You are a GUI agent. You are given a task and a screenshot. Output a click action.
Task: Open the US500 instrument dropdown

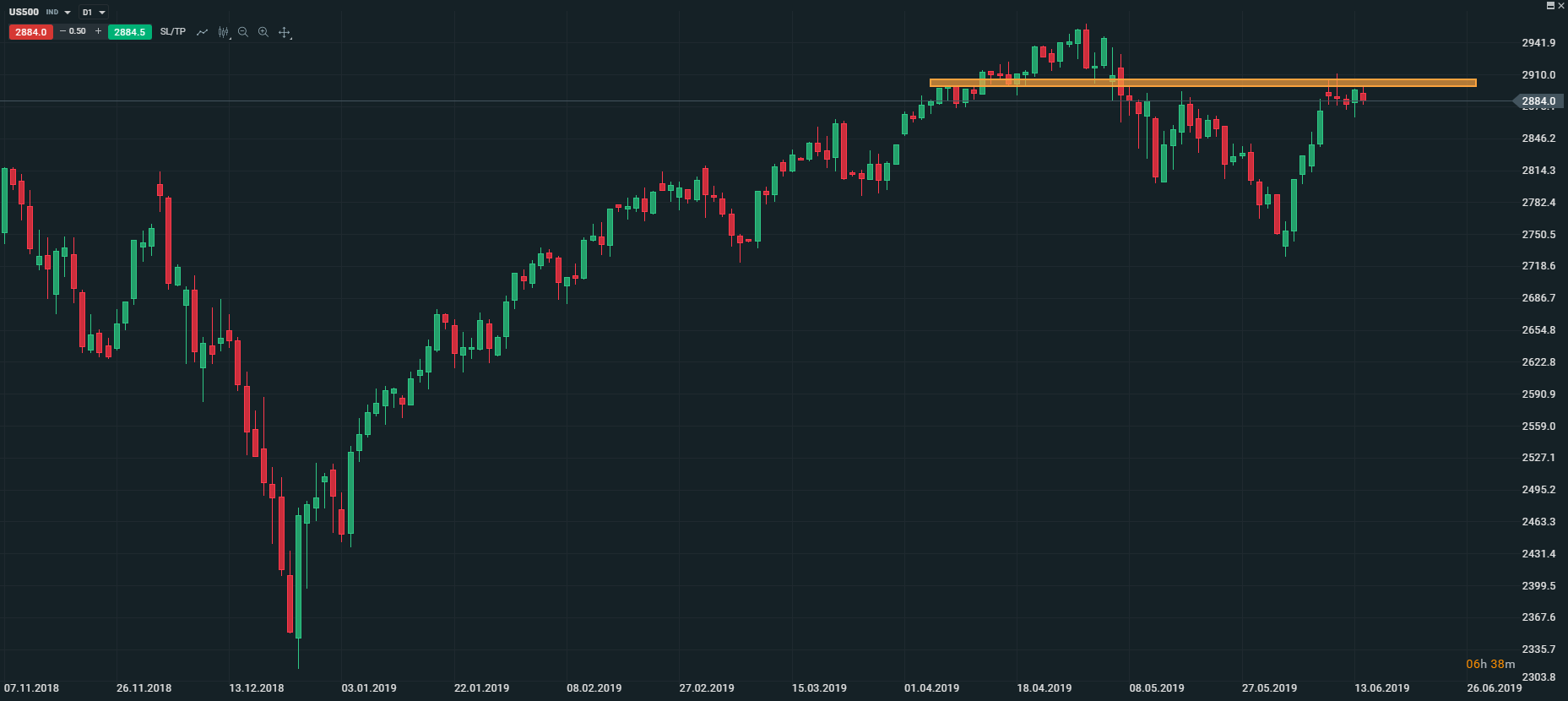[x=68, y=13]
